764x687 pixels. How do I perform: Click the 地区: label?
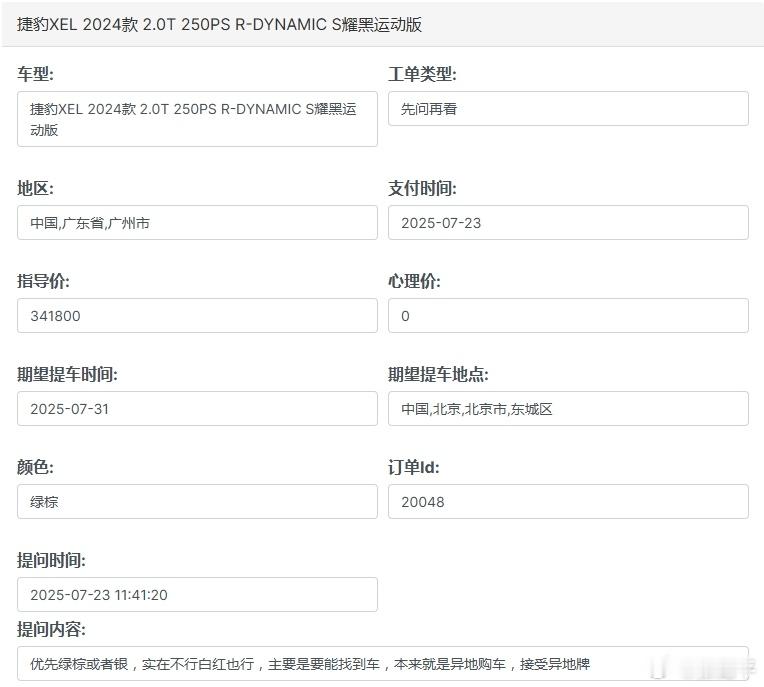35,188
